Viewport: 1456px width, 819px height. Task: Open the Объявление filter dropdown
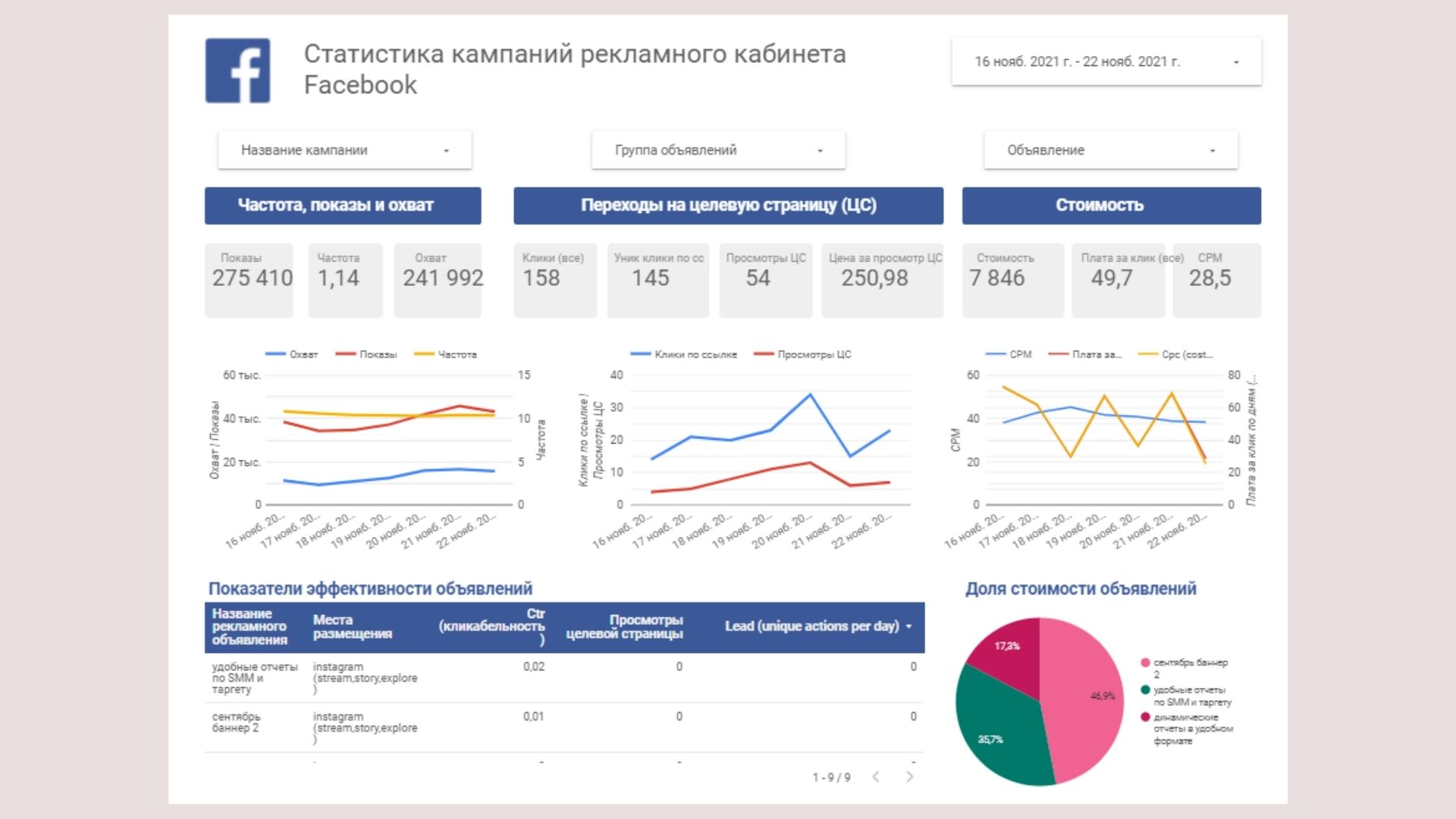pyautogui.click(x=1110, y=150)
